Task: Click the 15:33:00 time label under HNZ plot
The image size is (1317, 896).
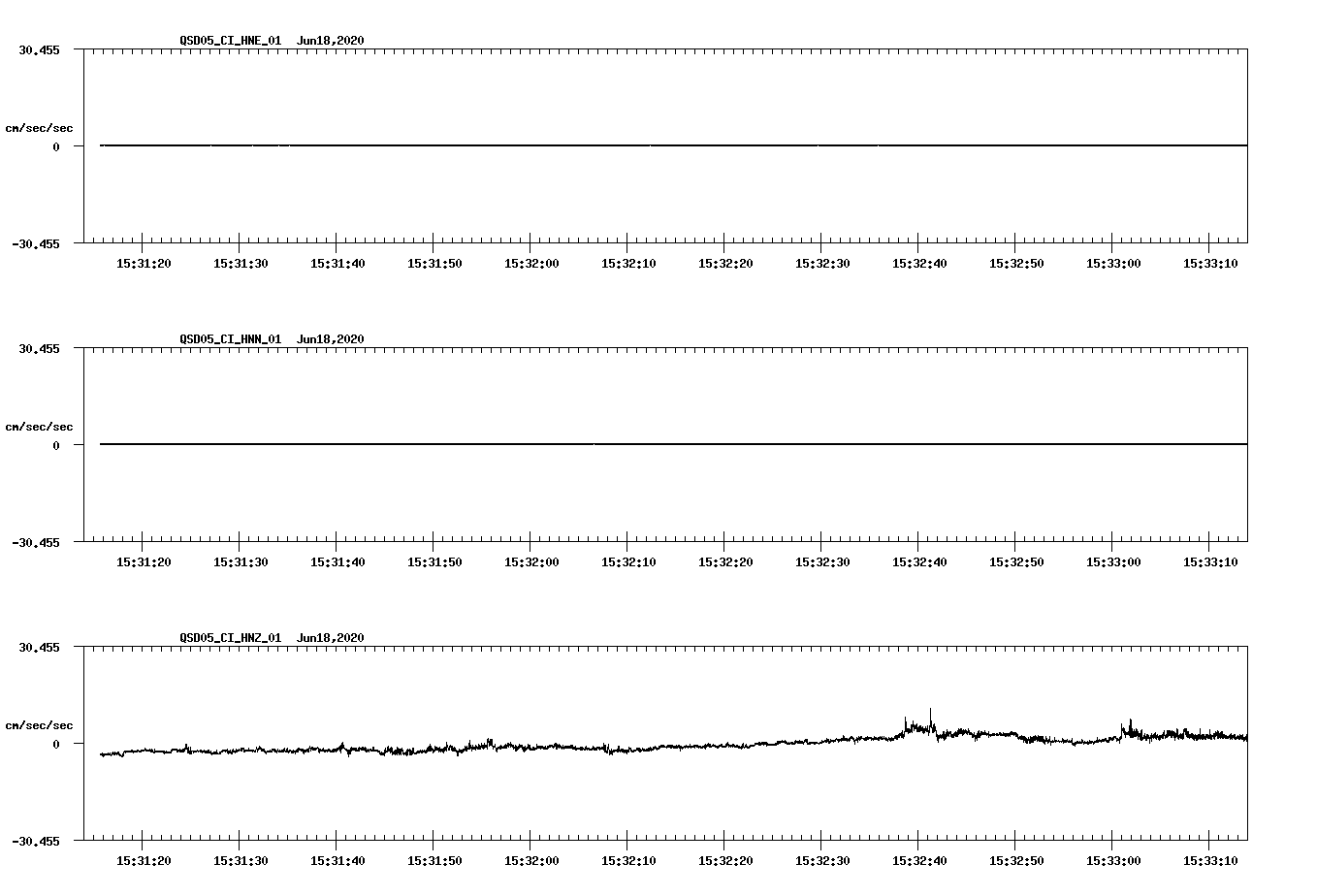Action: point(1113,860)
